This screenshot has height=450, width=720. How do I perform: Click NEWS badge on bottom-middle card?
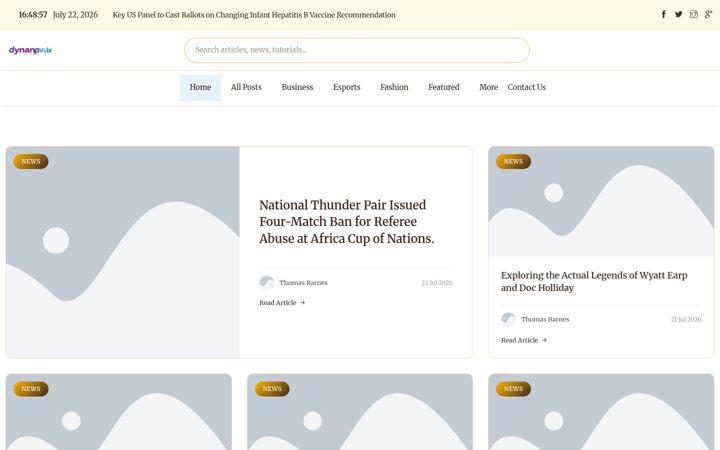coord(272,388)
